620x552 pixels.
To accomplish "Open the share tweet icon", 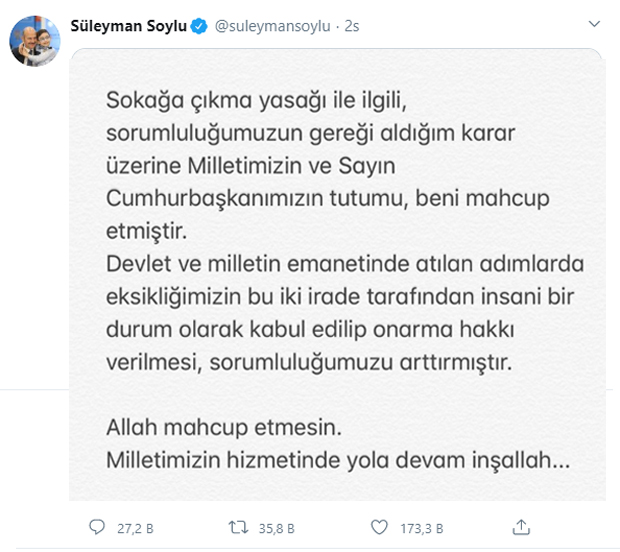I will click(x=521, y=526).
